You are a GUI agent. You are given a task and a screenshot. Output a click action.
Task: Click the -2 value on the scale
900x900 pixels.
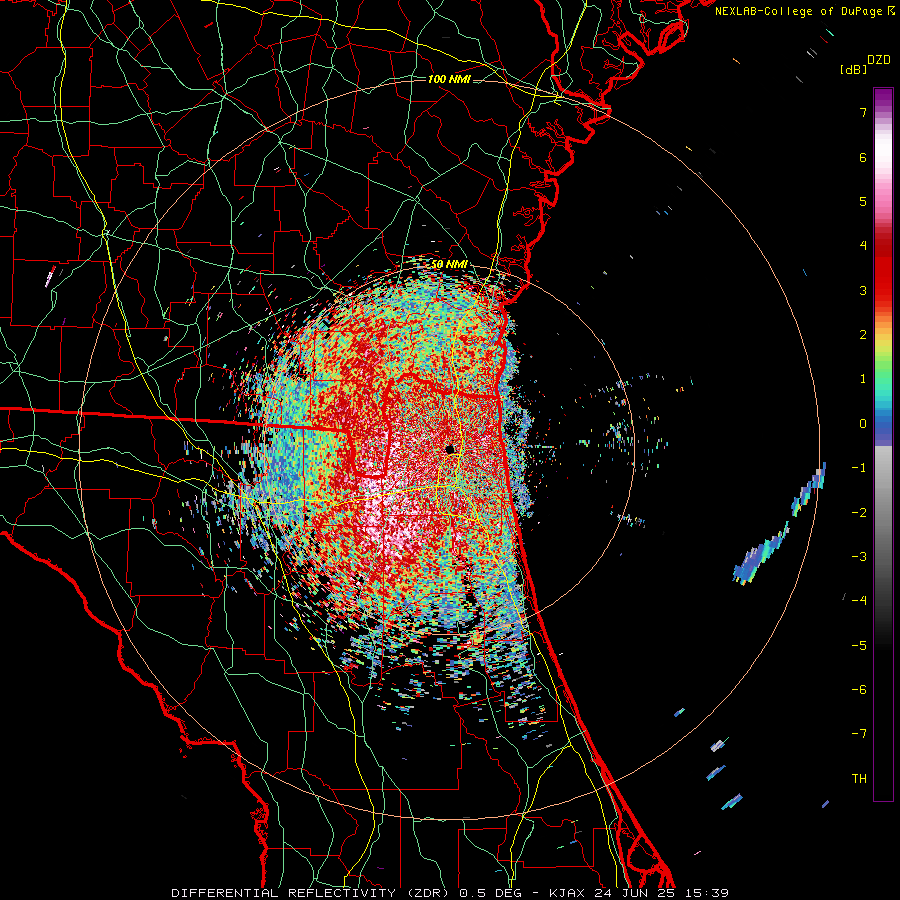pyautogui.click(x=859, y=513)
